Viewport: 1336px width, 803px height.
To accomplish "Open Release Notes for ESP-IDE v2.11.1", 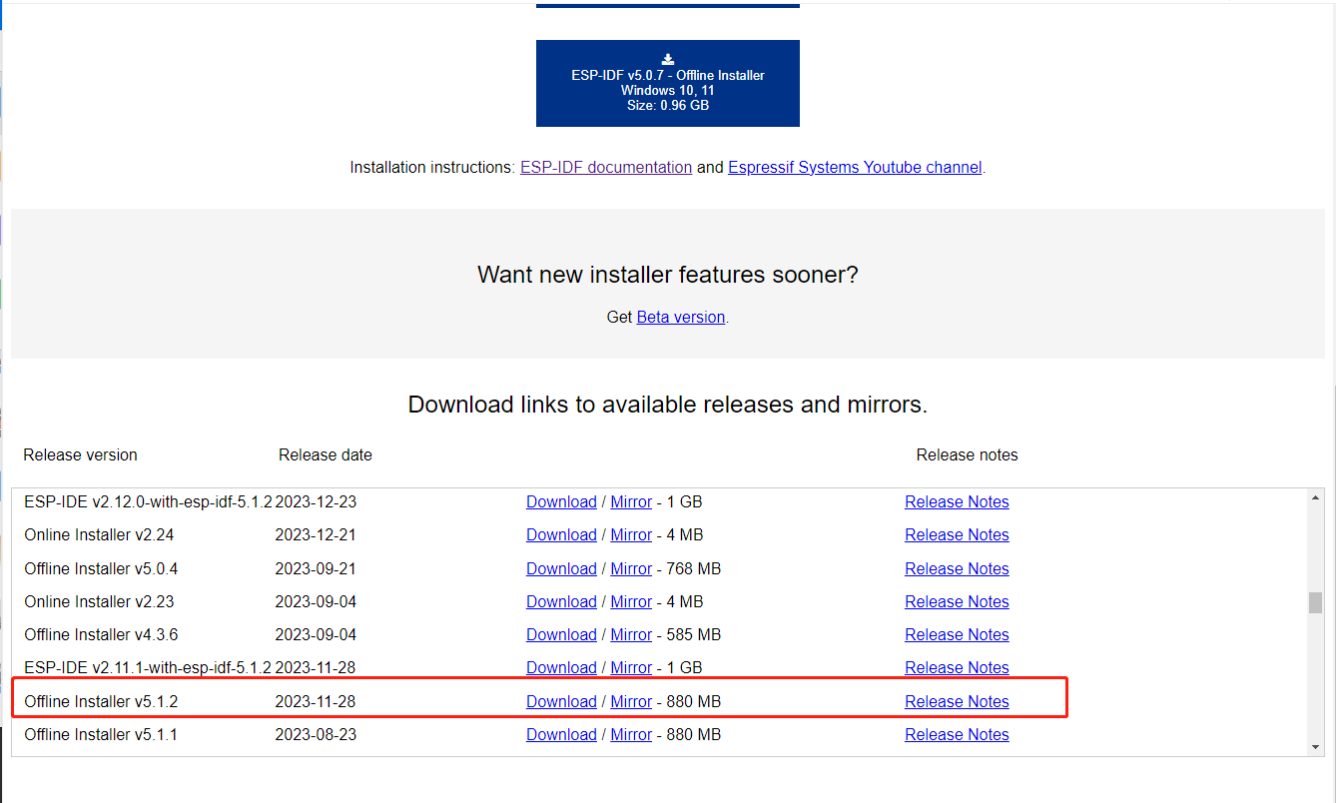I will point(957,668).
